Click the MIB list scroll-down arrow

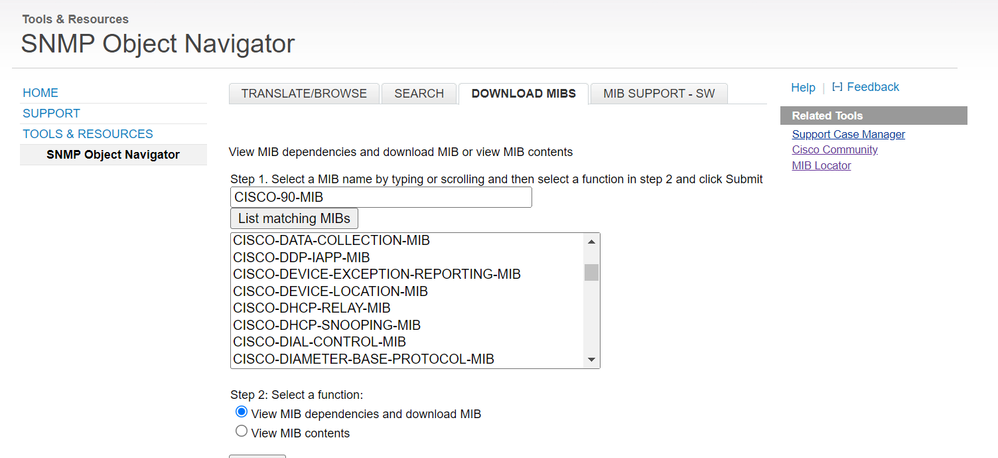(x=591, y=360)
